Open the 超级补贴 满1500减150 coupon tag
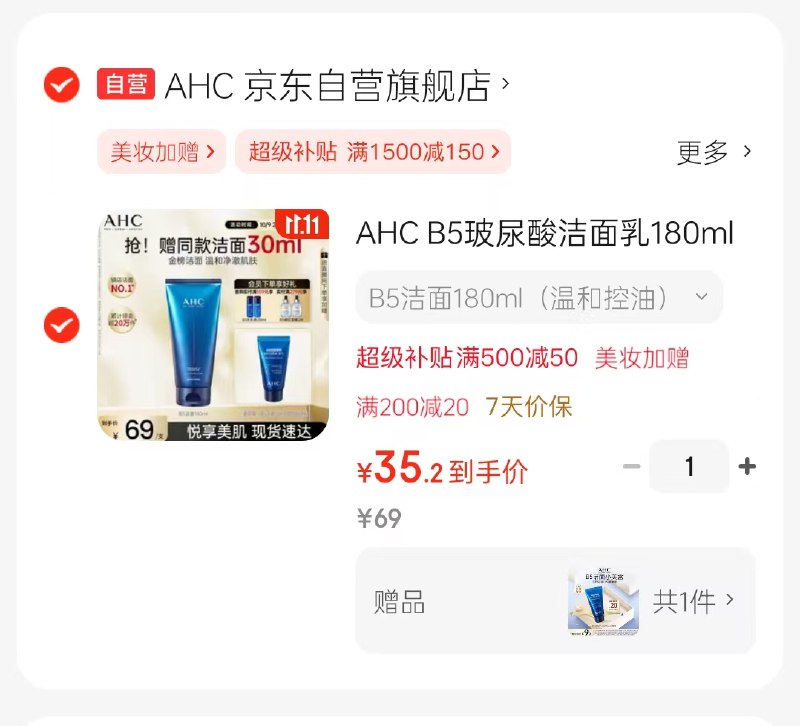The image size is (800, 726). [373, 152]
